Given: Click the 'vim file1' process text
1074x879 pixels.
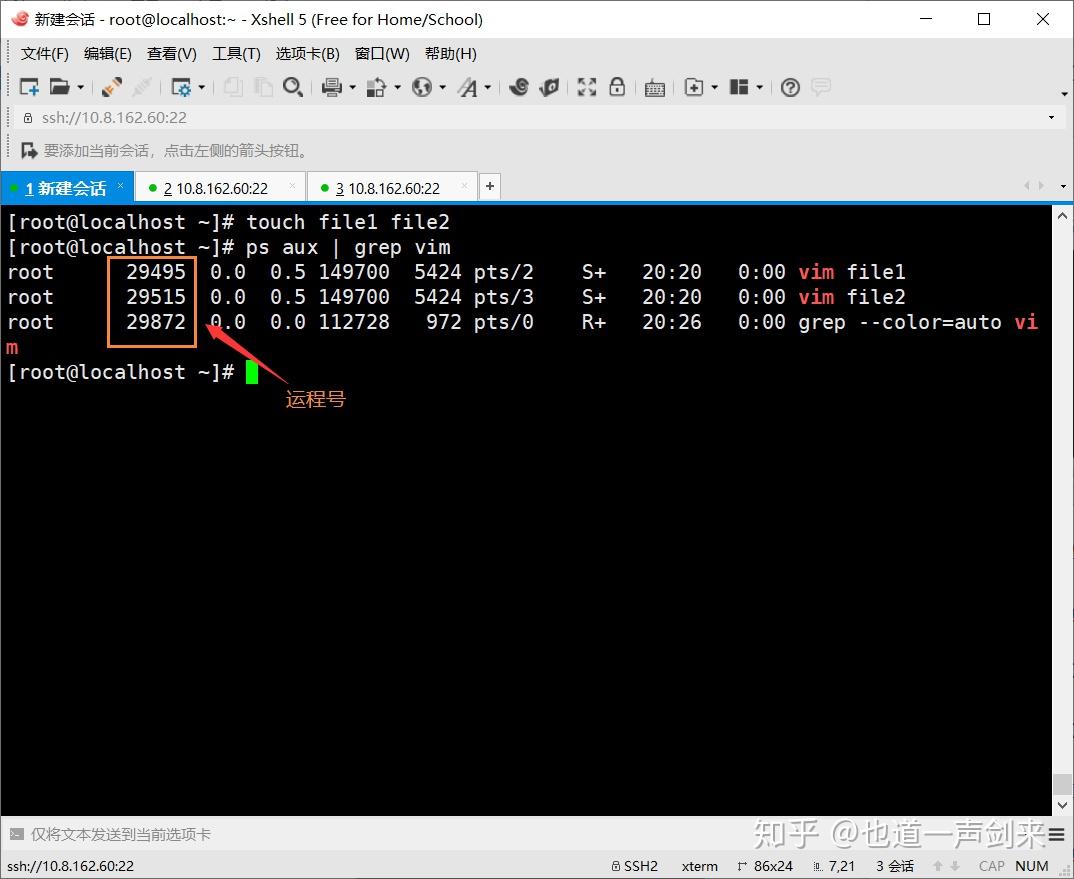Looking at the screenshot, I should click(x=851, y=272).
